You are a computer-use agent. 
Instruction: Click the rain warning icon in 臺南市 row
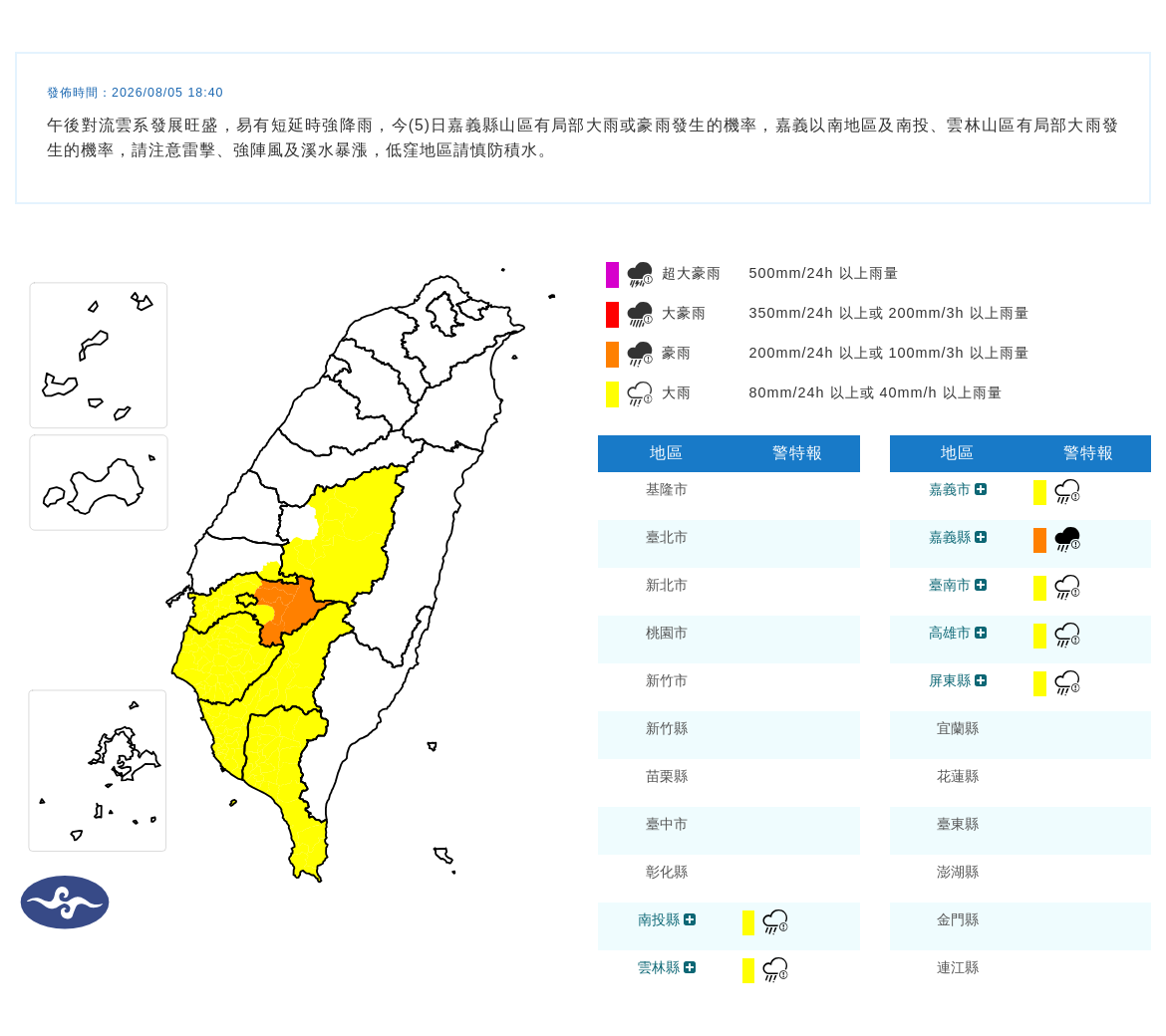click(1067, 587)
